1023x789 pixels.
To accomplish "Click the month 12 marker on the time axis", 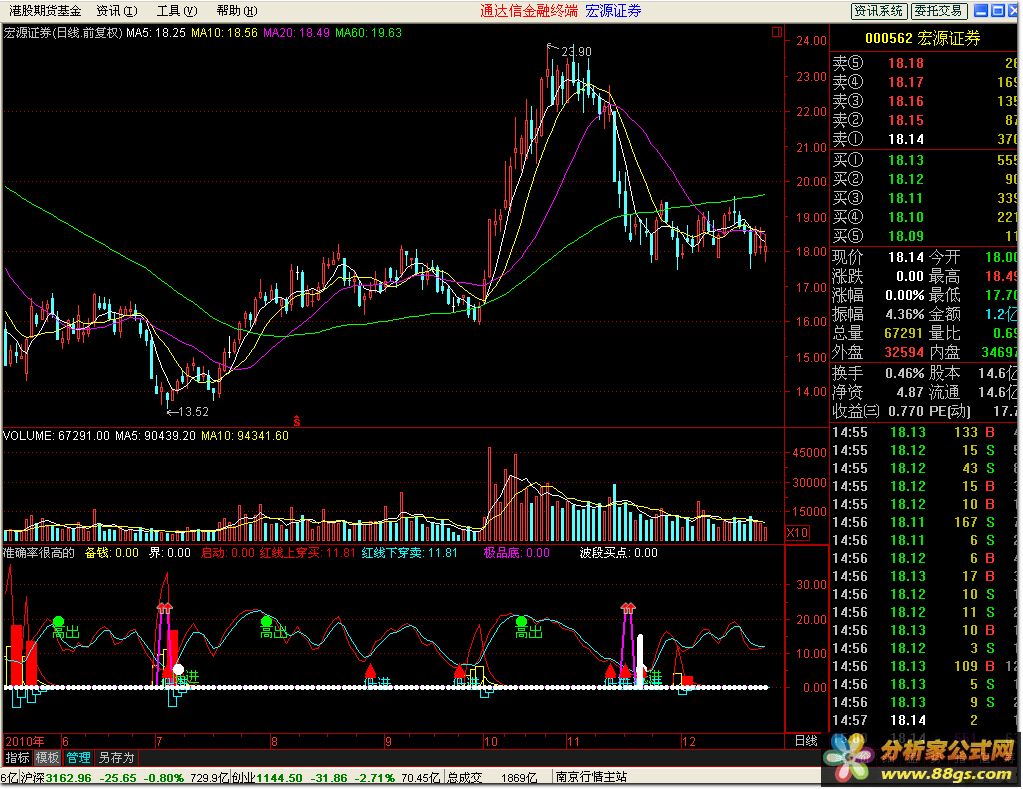I will coord(688,741).
